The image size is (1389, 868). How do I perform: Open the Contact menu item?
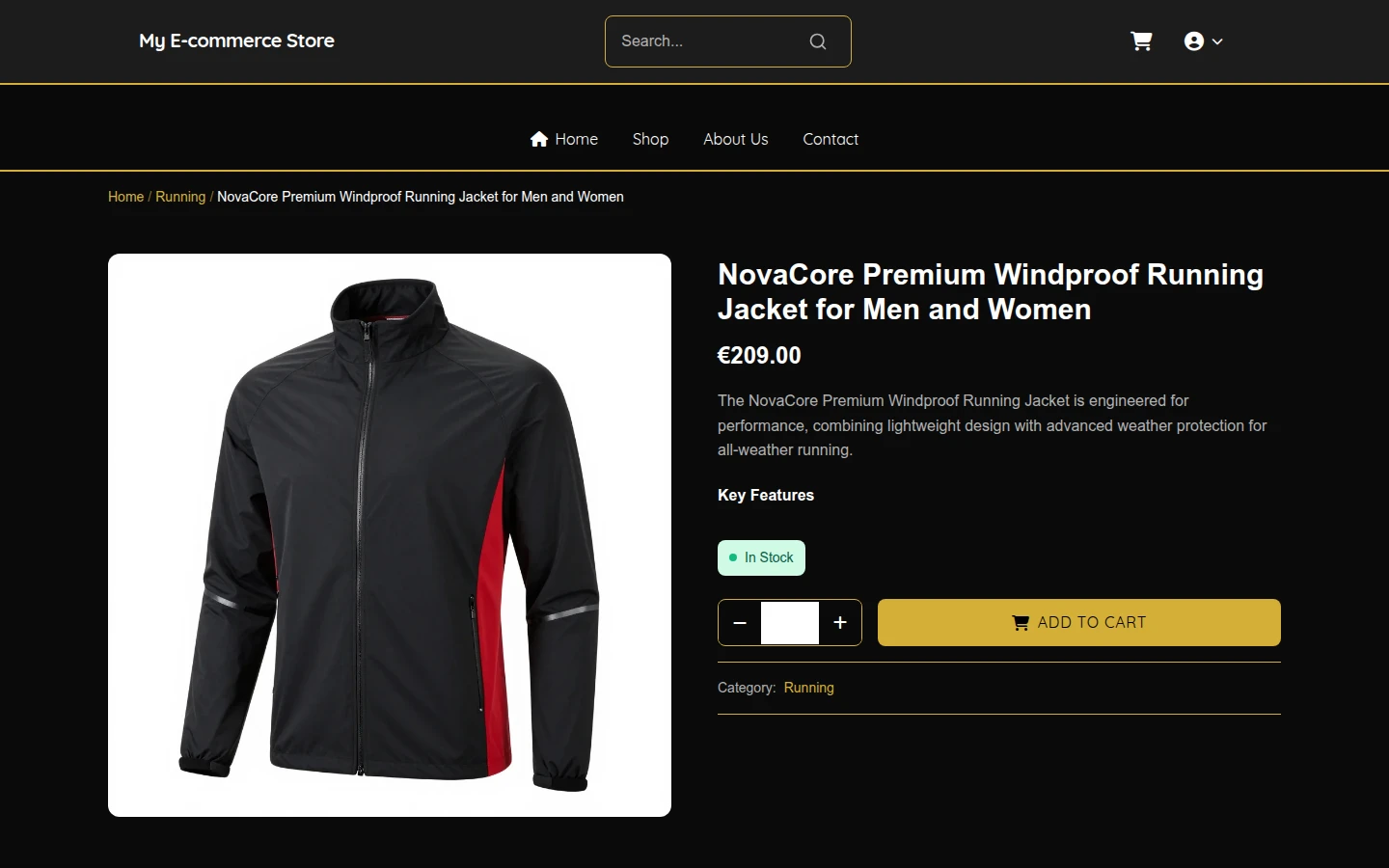pyautogui.click(x=831, y=139)
